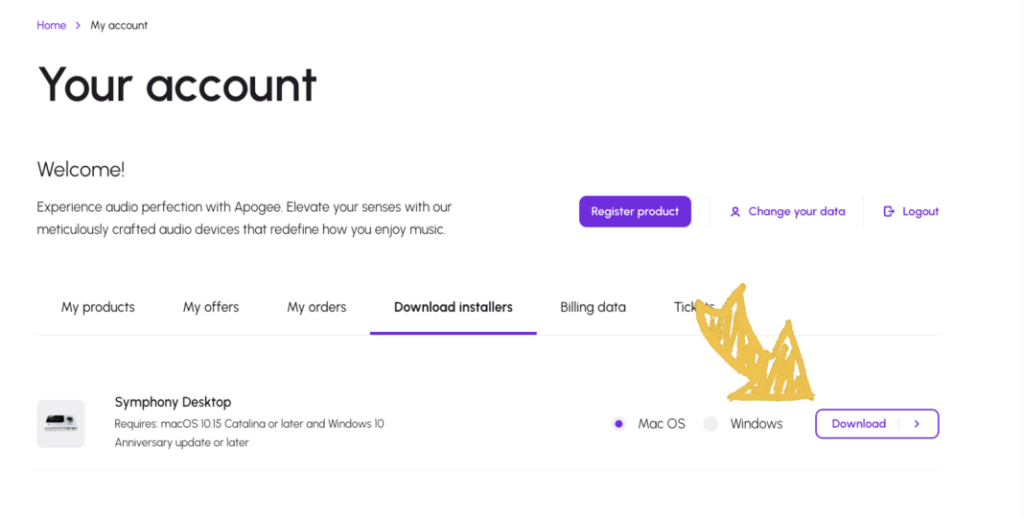1024x519 pixels.
Task: Click the chevron arrow on the Download button
Action: click(x=917, y=424)
